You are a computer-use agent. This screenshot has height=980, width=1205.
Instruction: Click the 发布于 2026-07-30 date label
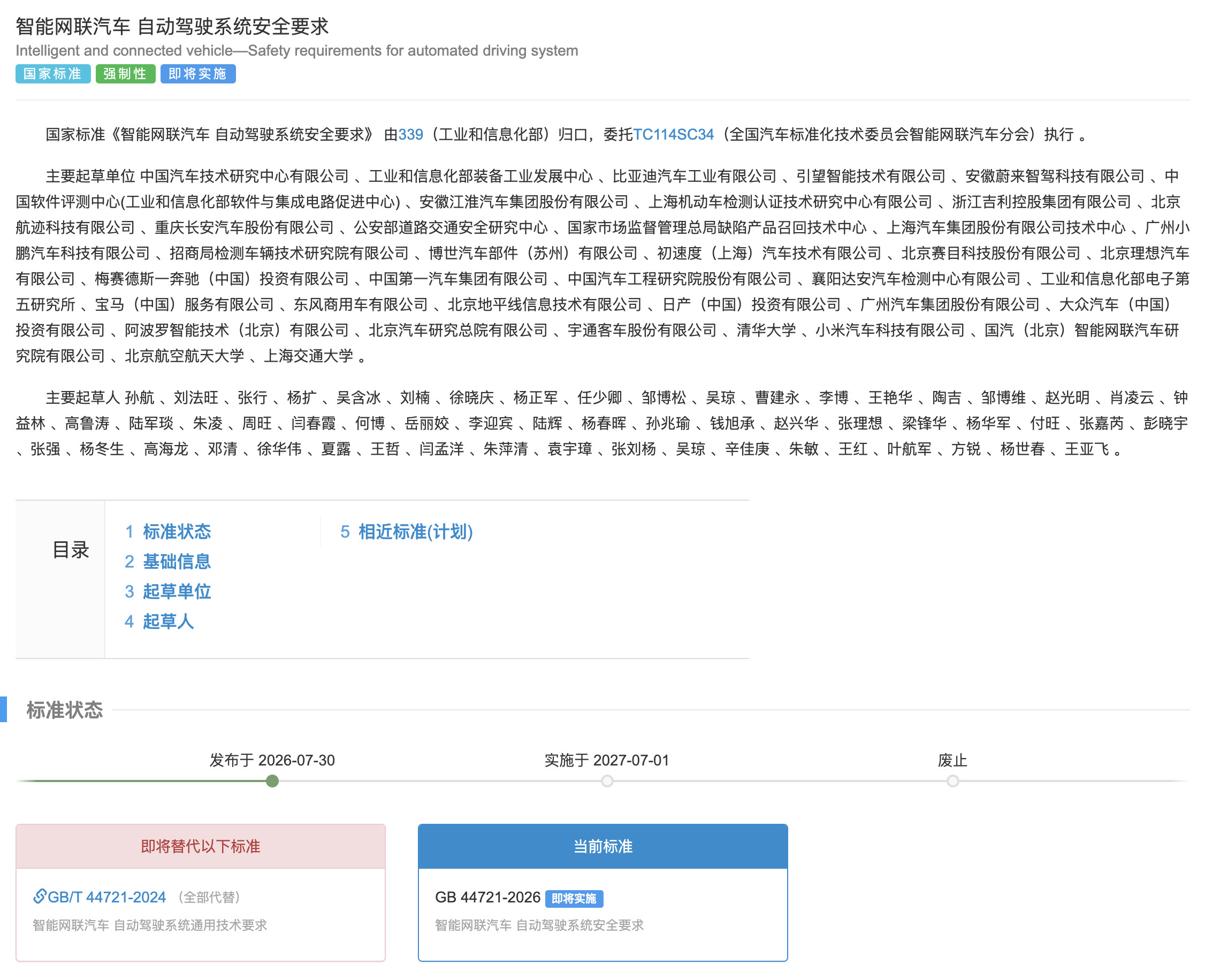click(x=272, y=760)
